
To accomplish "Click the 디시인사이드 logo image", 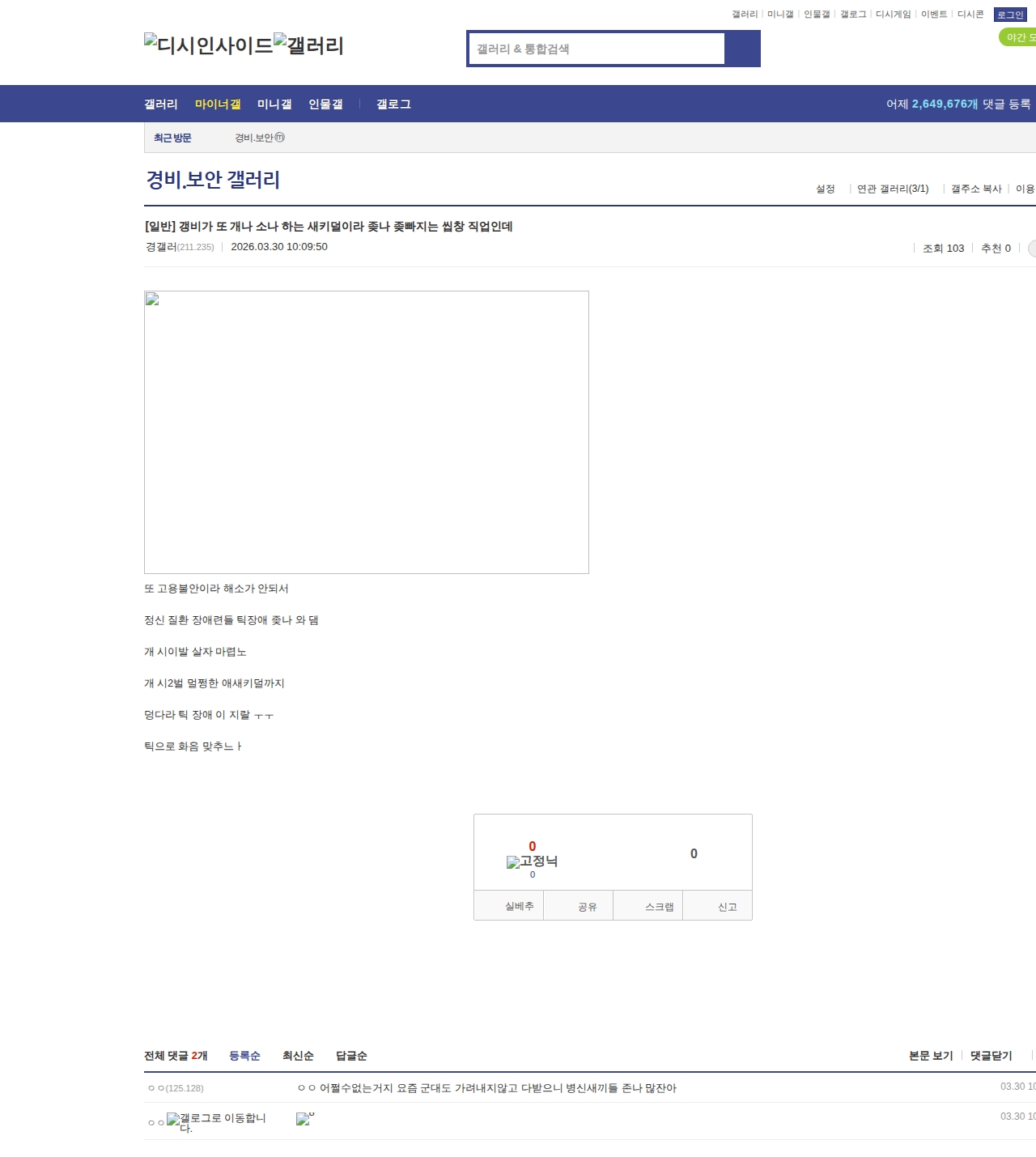I will pos(209,45).
